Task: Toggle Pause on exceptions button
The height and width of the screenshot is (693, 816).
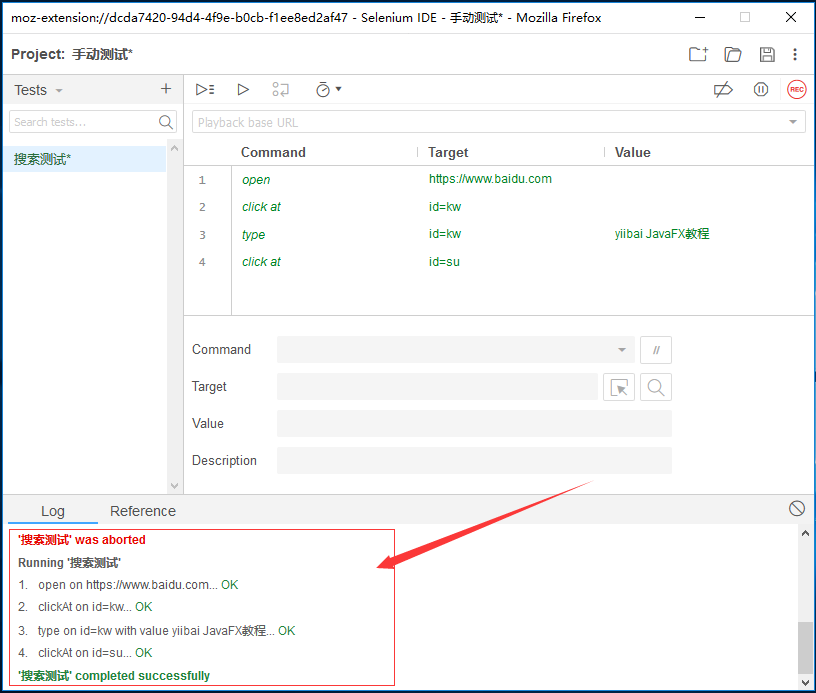Action: 761,90
